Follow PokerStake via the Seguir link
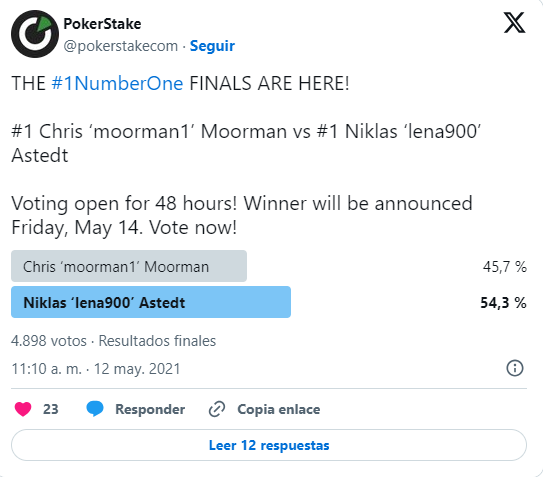543x477 pixels. [x=212, y=46]
